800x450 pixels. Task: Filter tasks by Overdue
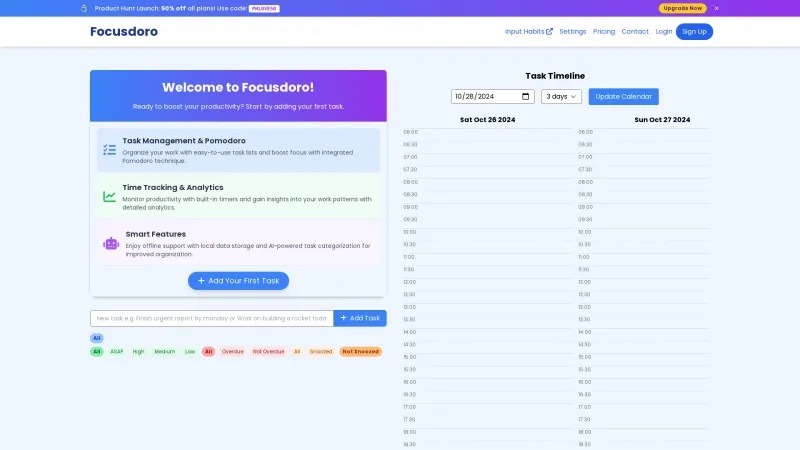(233, 352)
